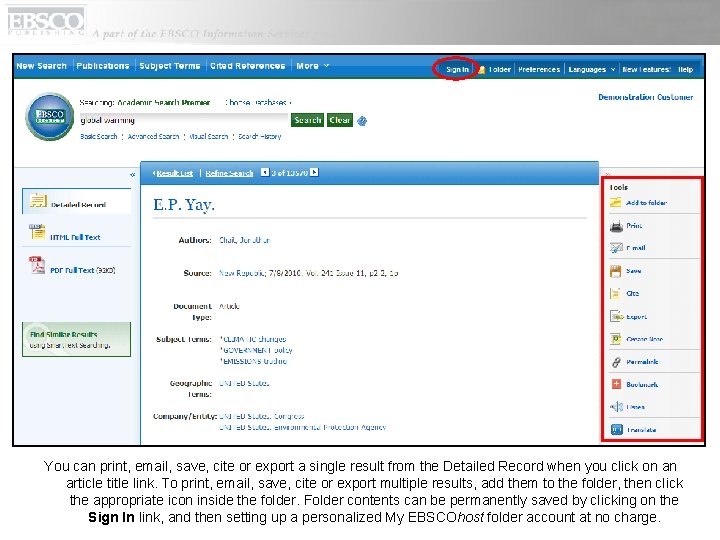
Task: Open Help in the top bar
Action: point(686,69)
